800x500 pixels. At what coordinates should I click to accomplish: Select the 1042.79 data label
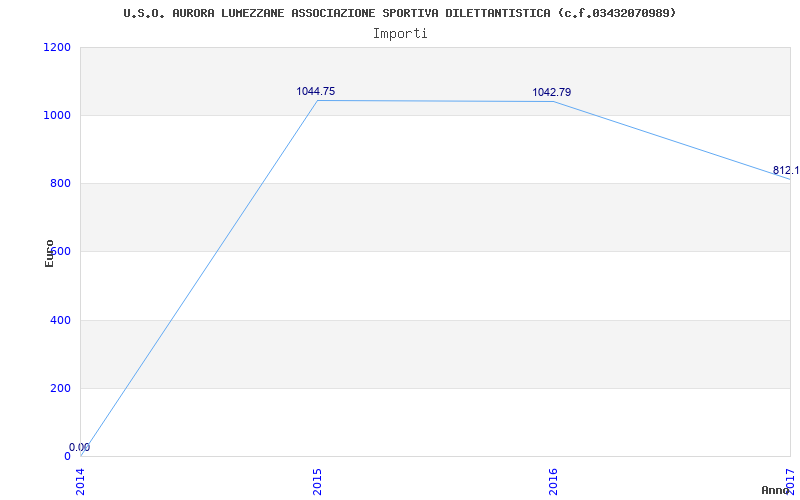pos(552,92)
